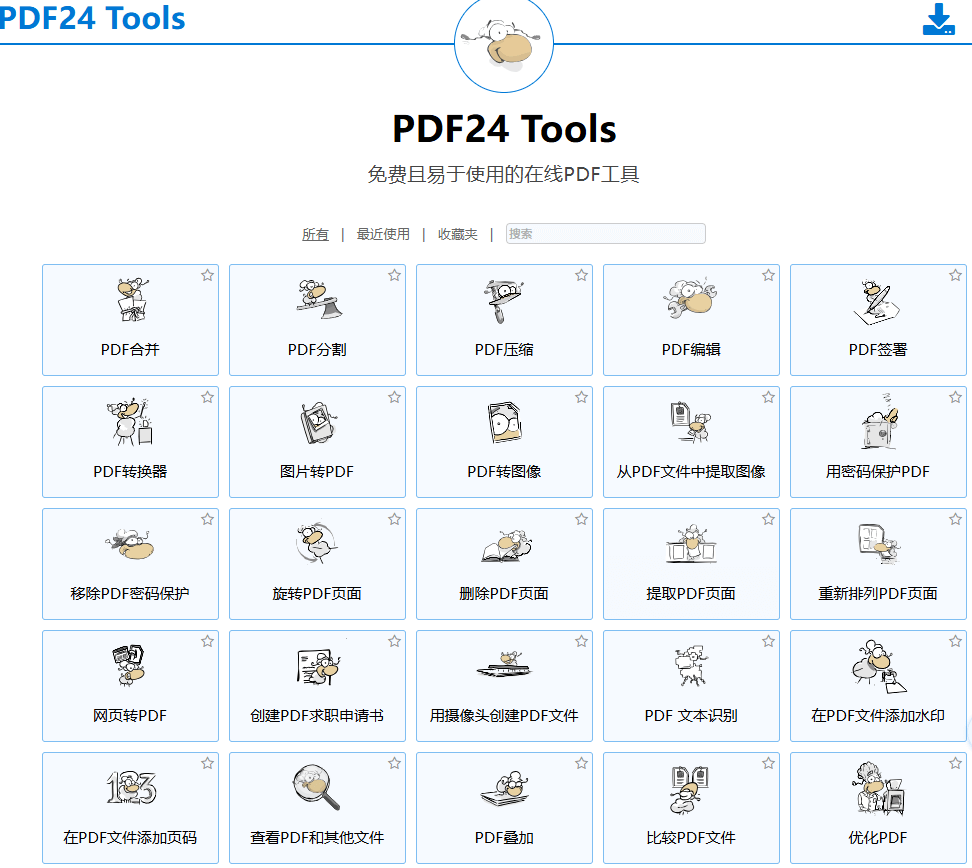Click the PDF合并 label

(130, 350)
